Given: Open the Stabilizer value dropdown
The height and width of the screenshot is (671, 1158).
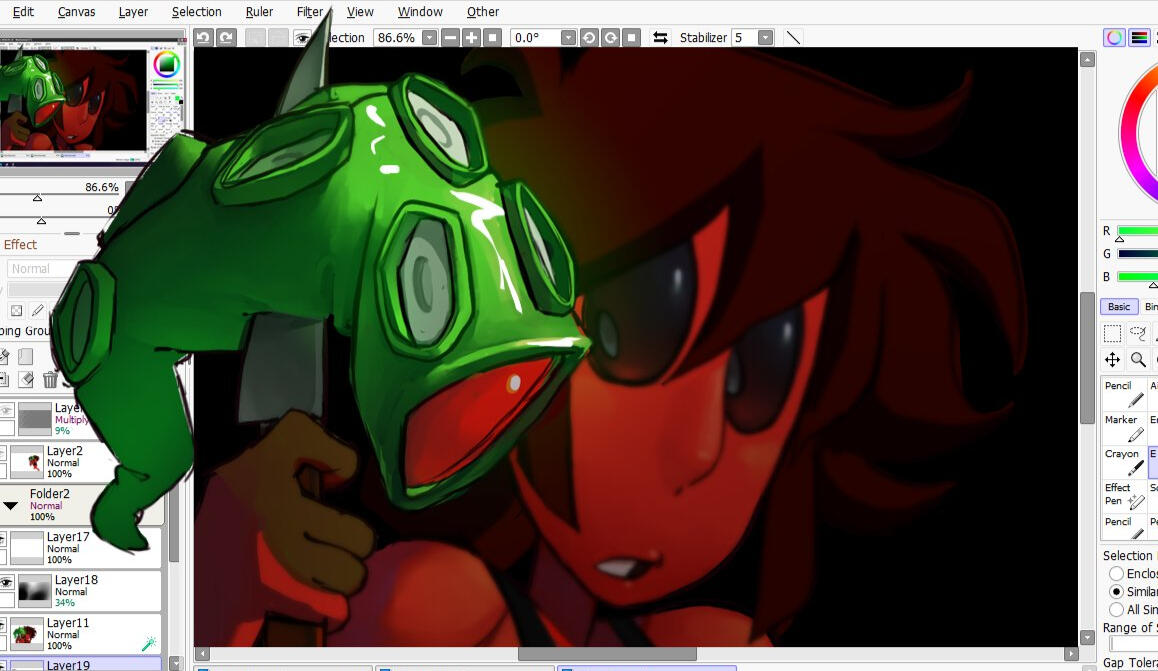Looking at the screenshot, I should tap(765, 37).
